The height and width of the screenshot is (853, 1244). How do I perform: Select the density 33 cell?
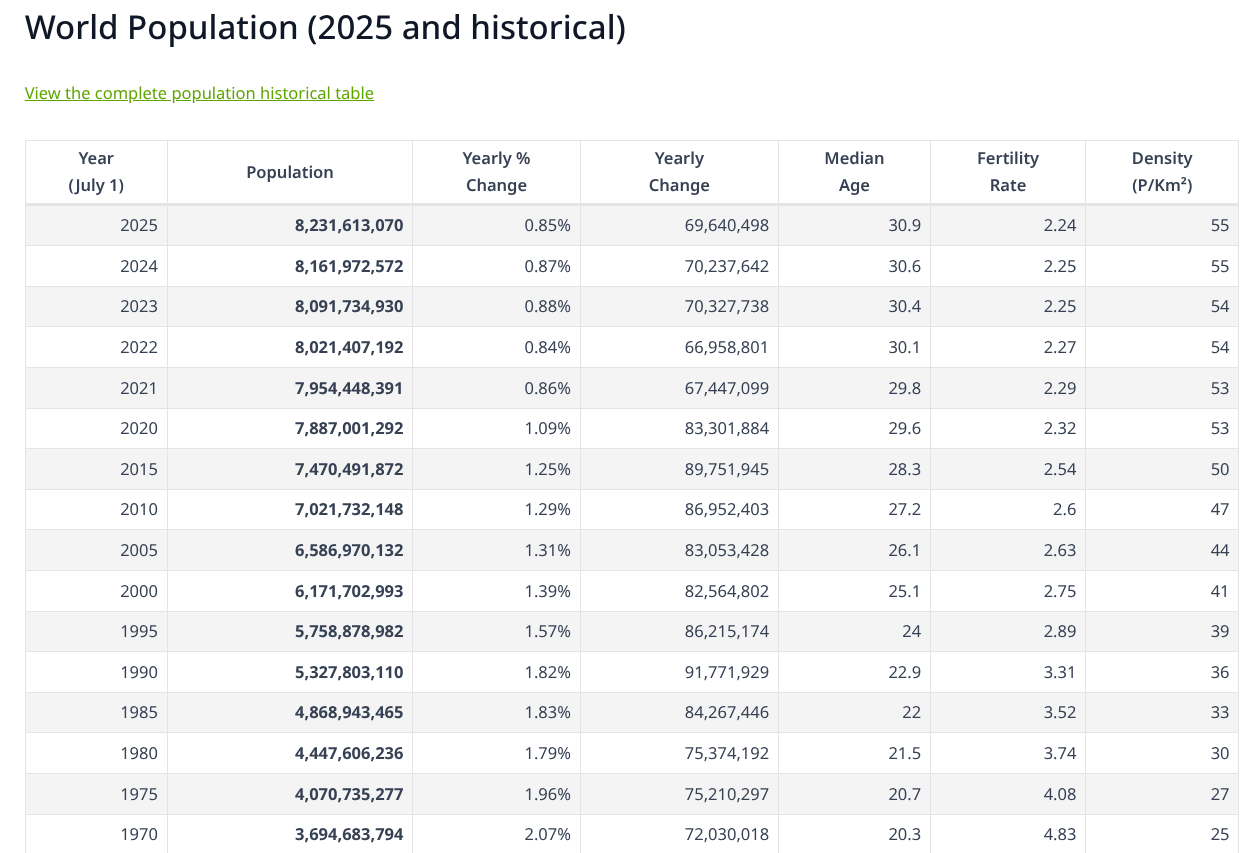[1162, 713]
